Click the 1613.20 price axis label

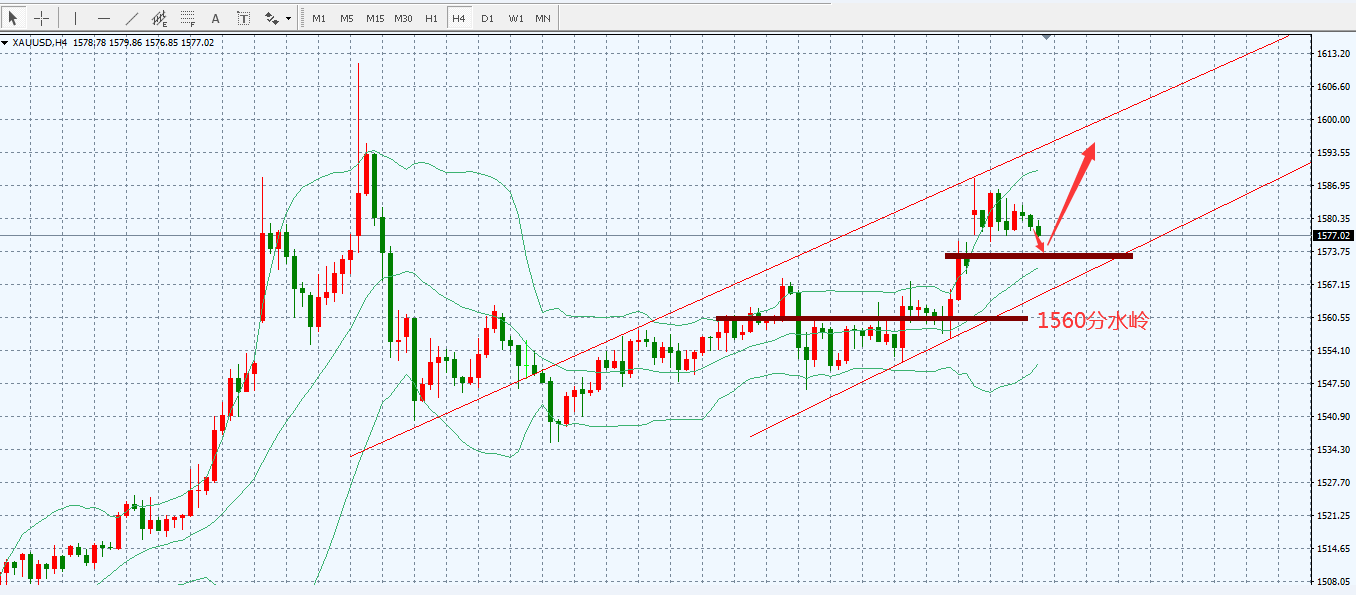1334,54
